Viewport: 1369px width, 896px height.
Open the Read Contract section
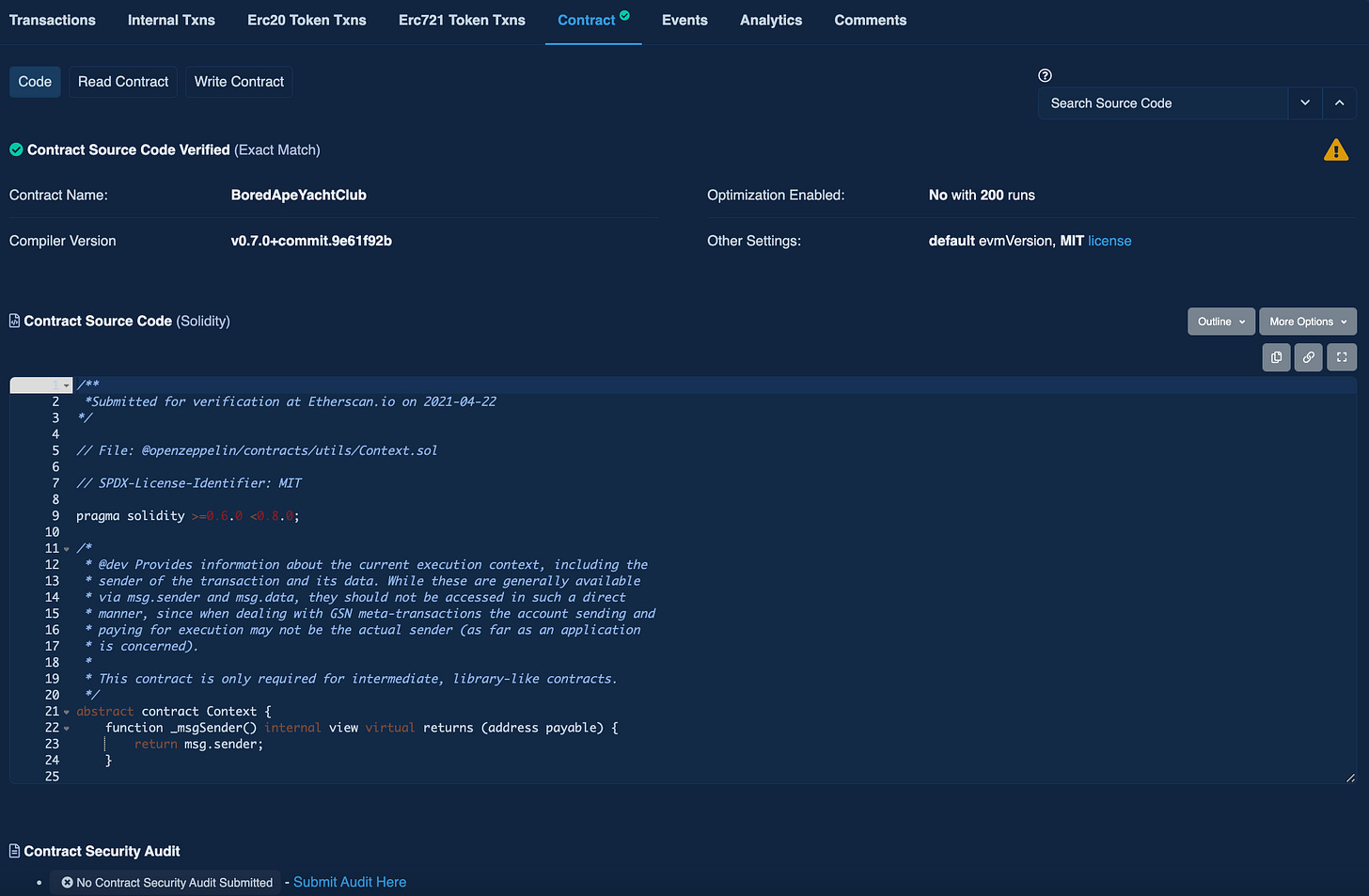[123, 82]
